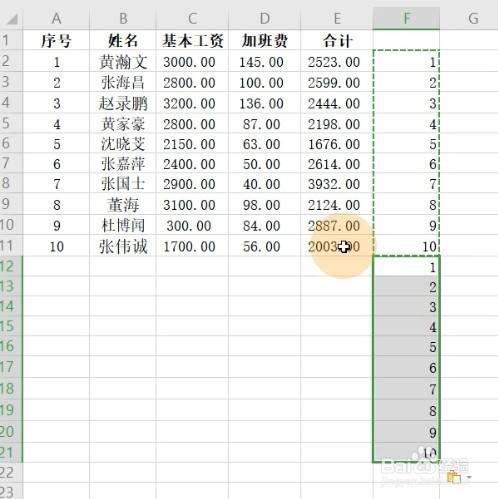
Task: Click the base salary cell 2400.00
Action: point(192,164)
